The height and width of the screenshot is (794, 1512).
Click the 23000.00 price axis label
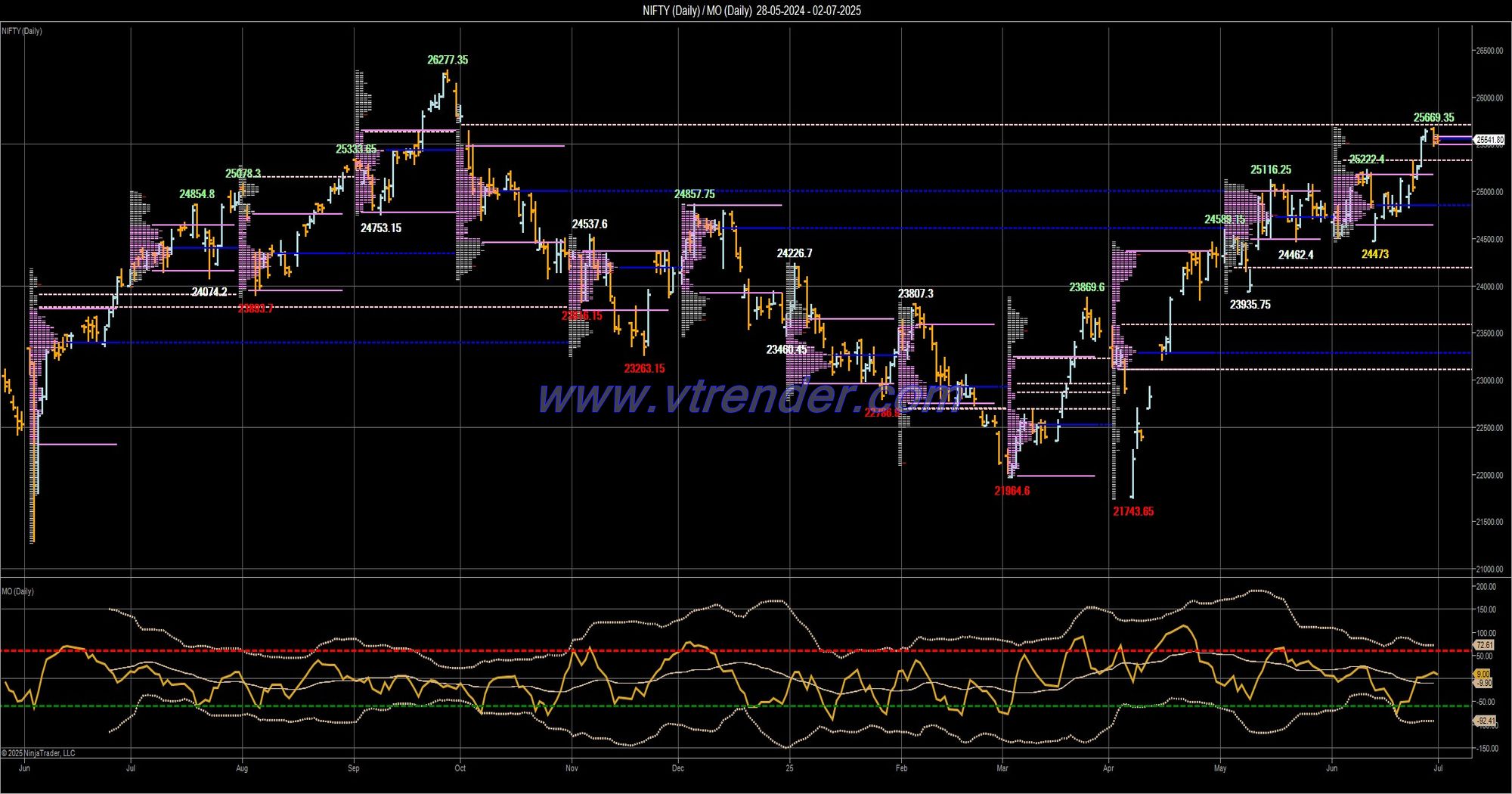(1489, 381)
